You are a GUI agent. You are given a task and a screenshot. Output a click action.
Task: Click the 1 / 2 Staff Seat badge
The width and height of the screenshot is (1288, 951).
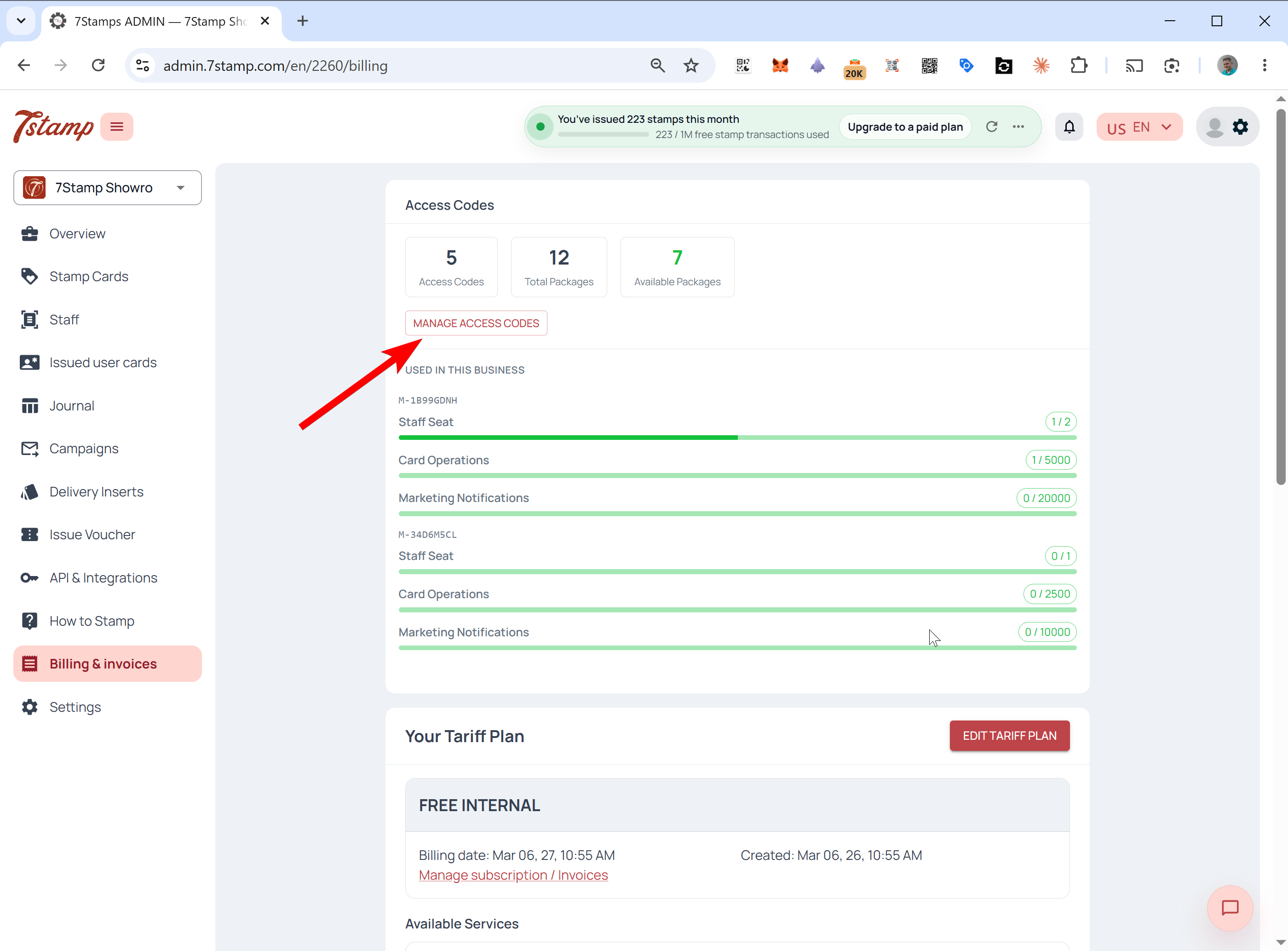coord(1061,422)
